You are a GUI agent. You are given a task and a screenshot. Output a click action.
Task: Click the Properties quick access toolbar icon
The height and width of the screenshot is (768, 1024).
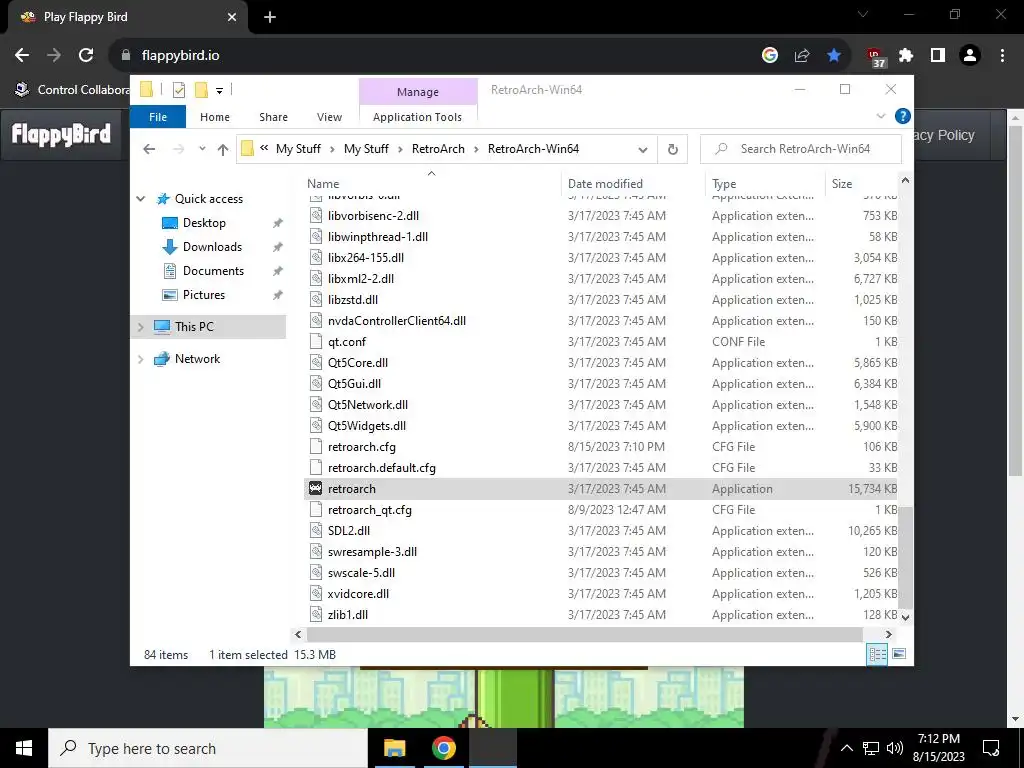(x=178, y=90)
